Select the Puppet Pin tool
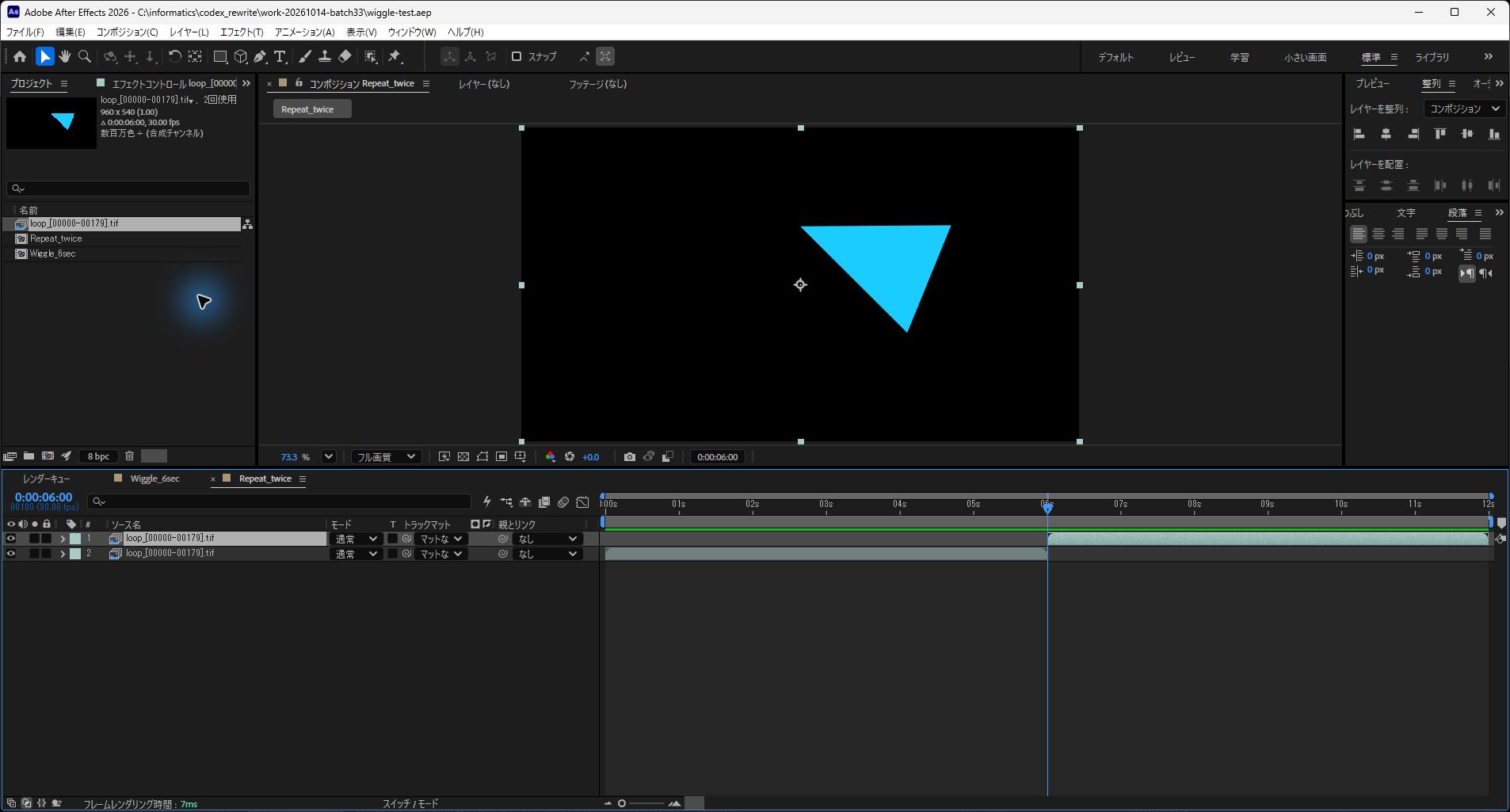 point(395,56)
